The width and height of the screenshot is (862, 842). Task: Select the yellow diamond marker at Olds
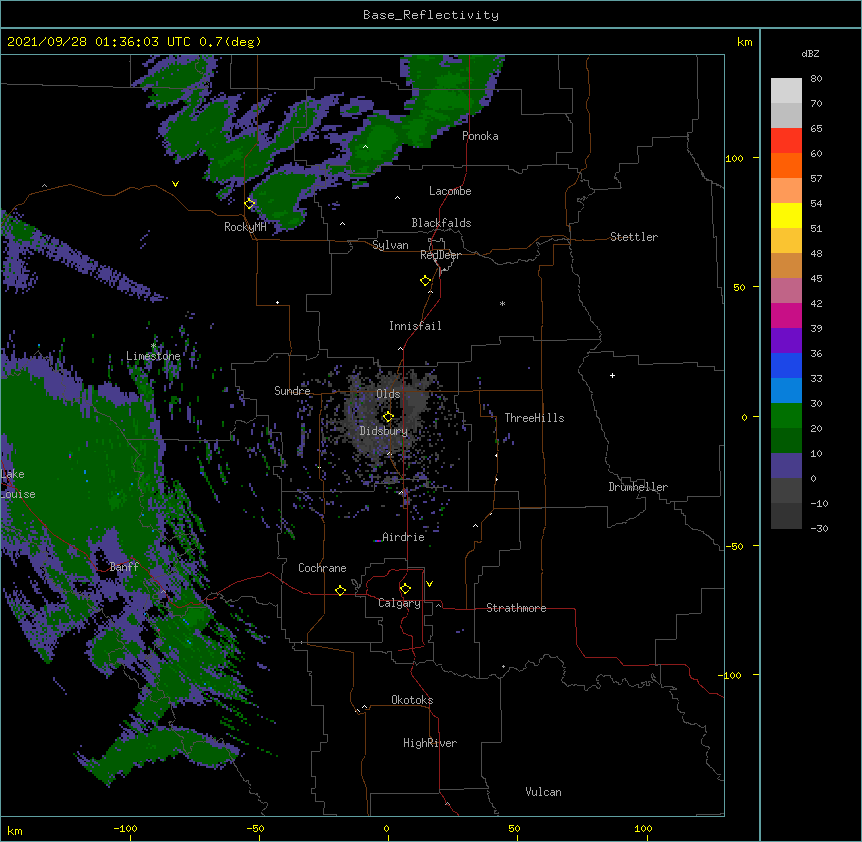388,416
